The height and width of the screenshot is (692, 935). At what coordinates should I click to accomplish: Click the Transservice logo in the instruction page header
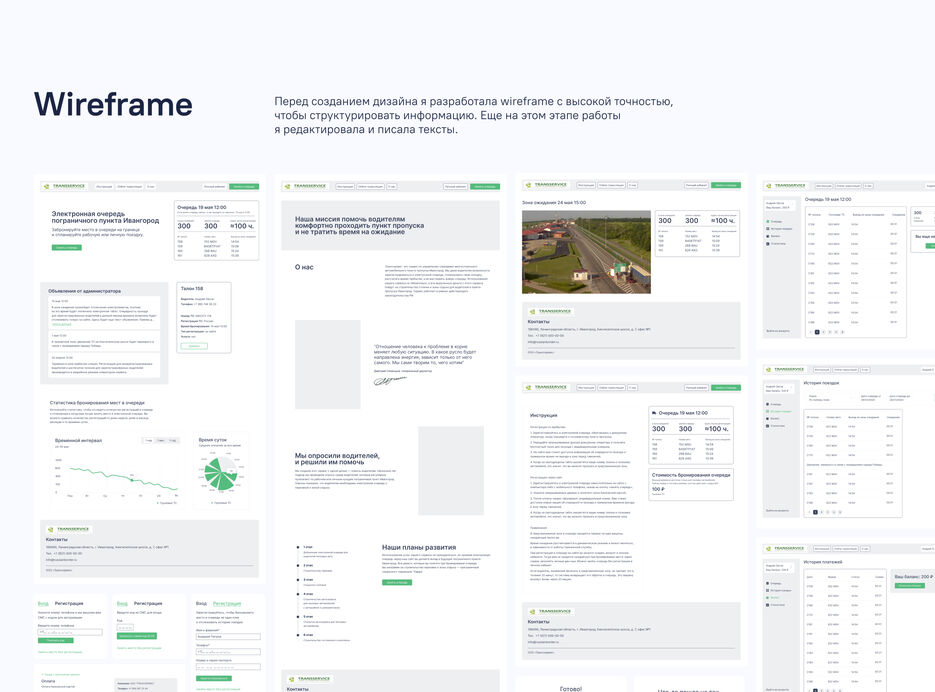[546, 387]
